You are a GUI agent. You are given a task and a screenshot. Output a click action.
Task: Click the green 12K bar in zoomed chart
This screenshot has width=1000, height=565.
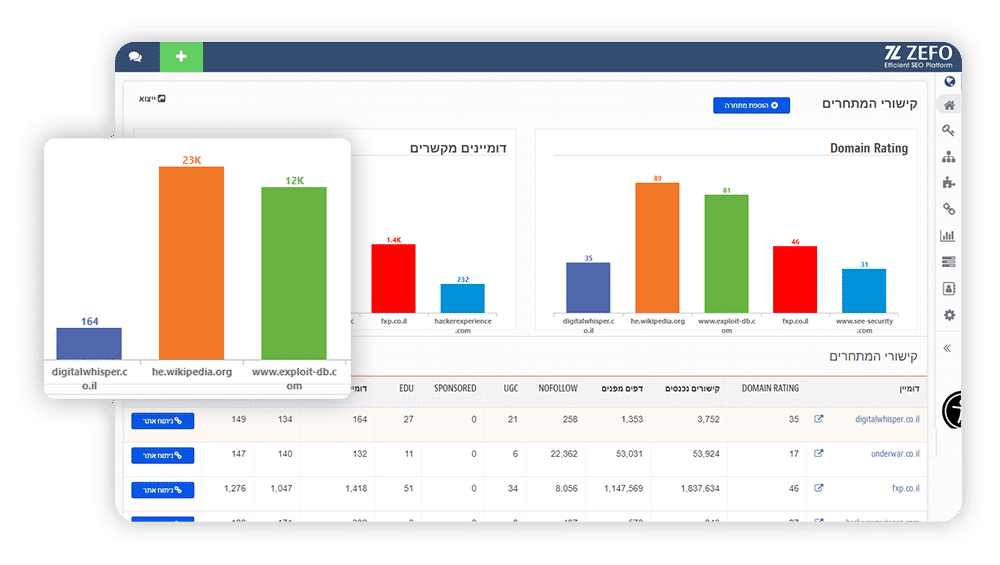pyautogui.click(x=294, y=273)
